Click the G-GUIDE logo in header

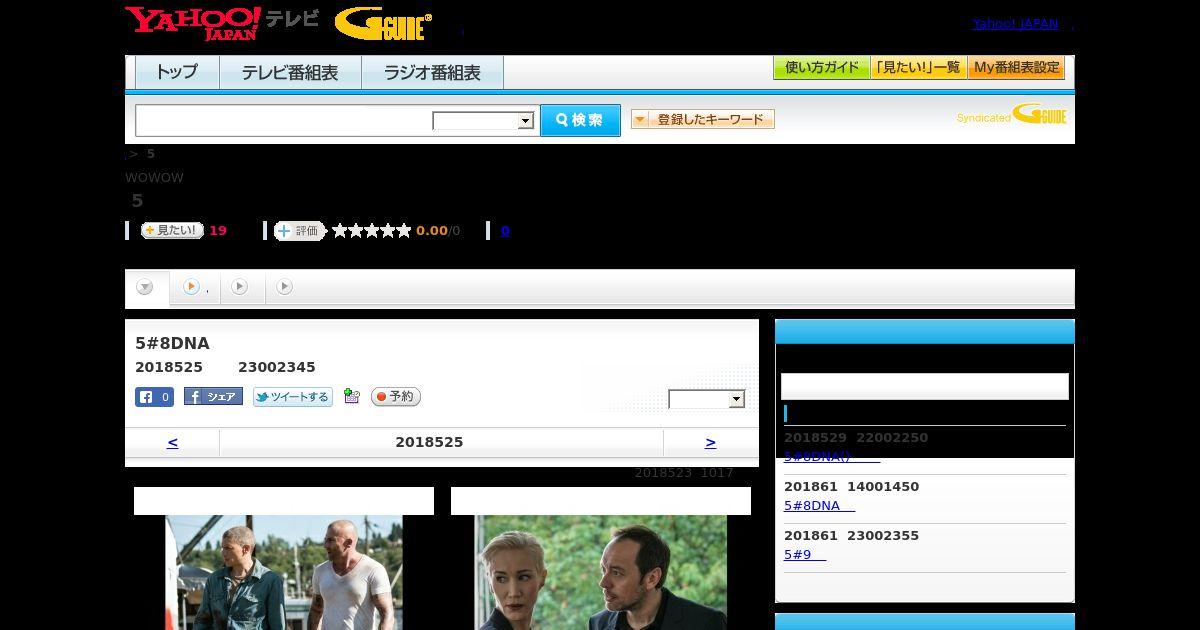(383, 24)
